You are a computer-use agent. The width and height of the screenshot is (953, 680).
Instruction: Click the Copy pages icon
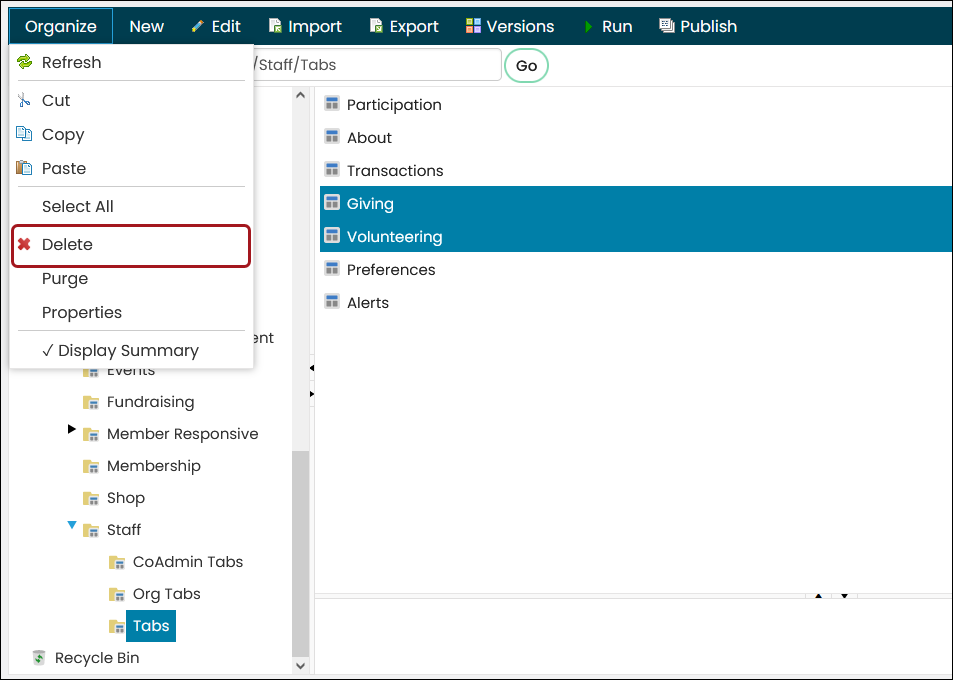(24, 134)
